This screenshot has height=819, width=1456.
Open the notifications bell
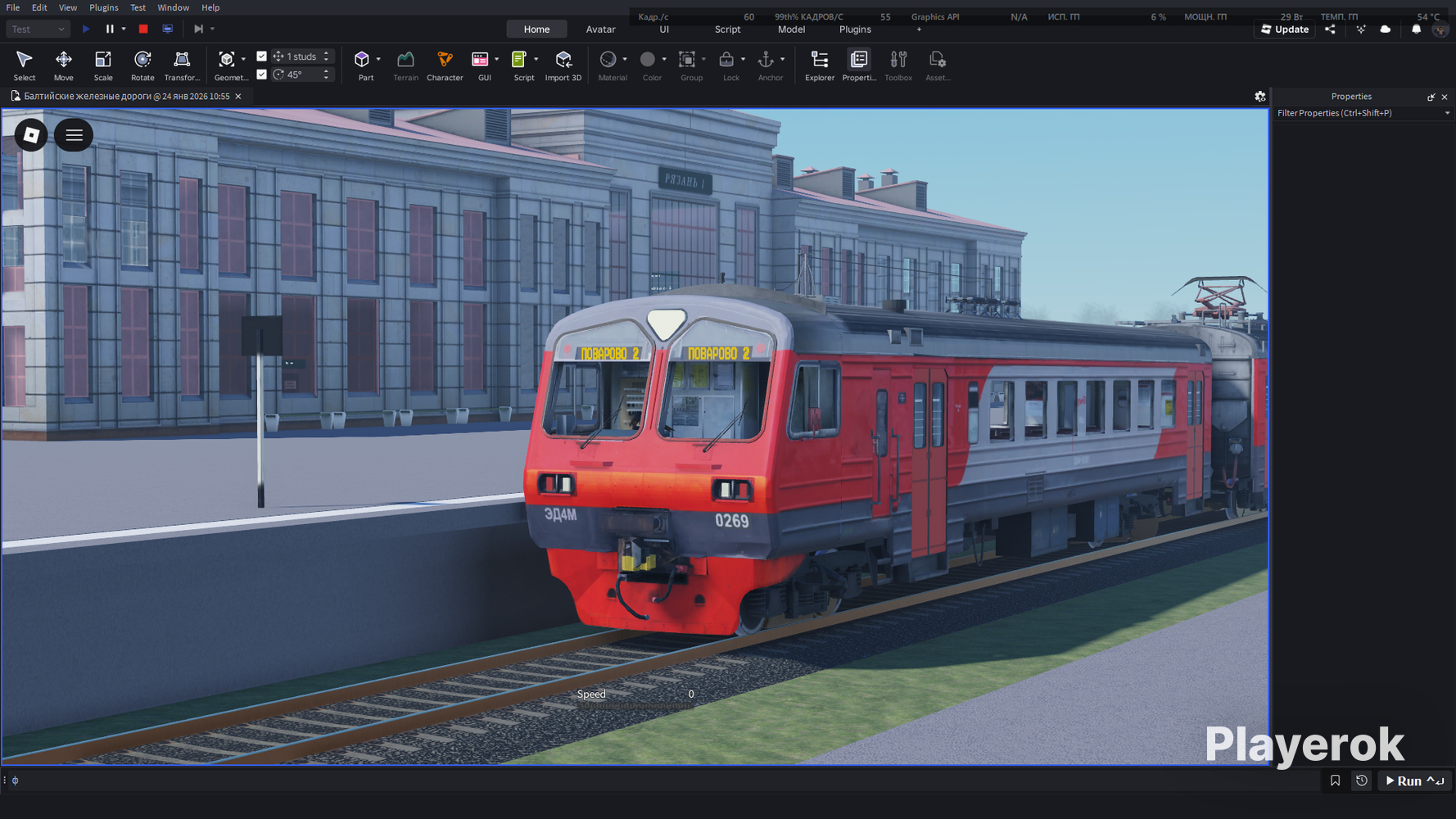[1416, 29]
